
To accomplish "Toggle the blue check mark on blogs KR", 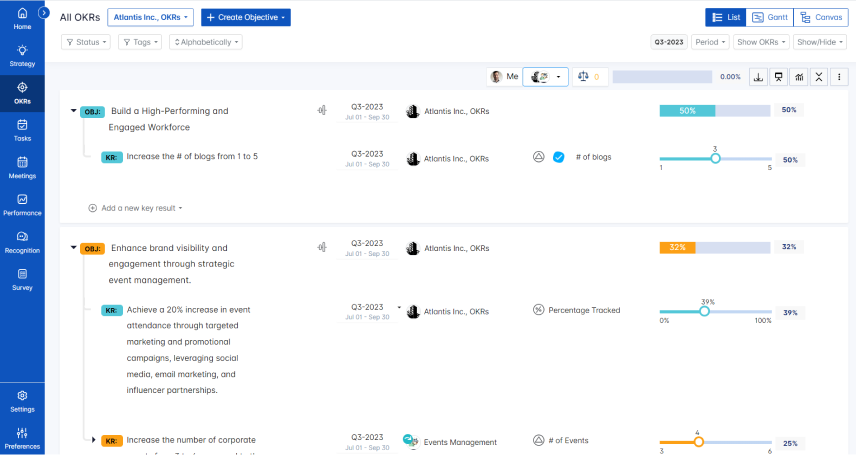I will click(558, 157).
